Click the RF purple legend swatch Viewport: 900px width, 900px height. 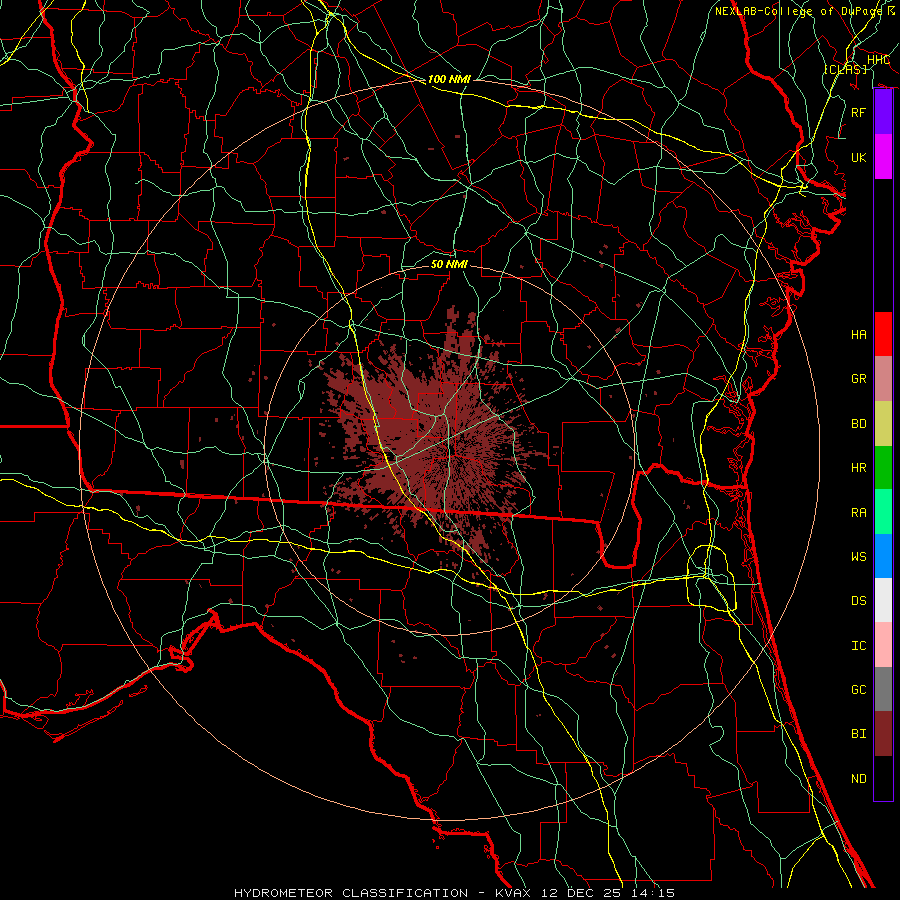(883, 112)
